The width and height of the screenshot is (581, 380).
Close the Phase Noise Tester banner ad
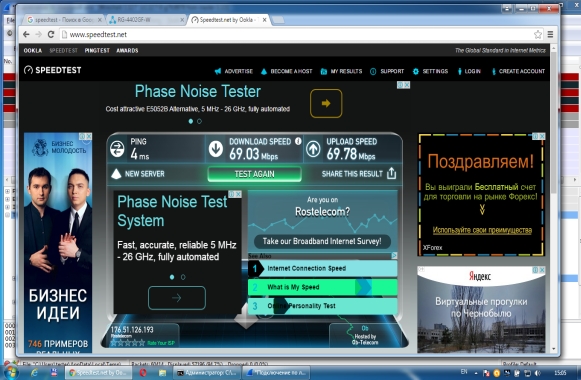407,85
